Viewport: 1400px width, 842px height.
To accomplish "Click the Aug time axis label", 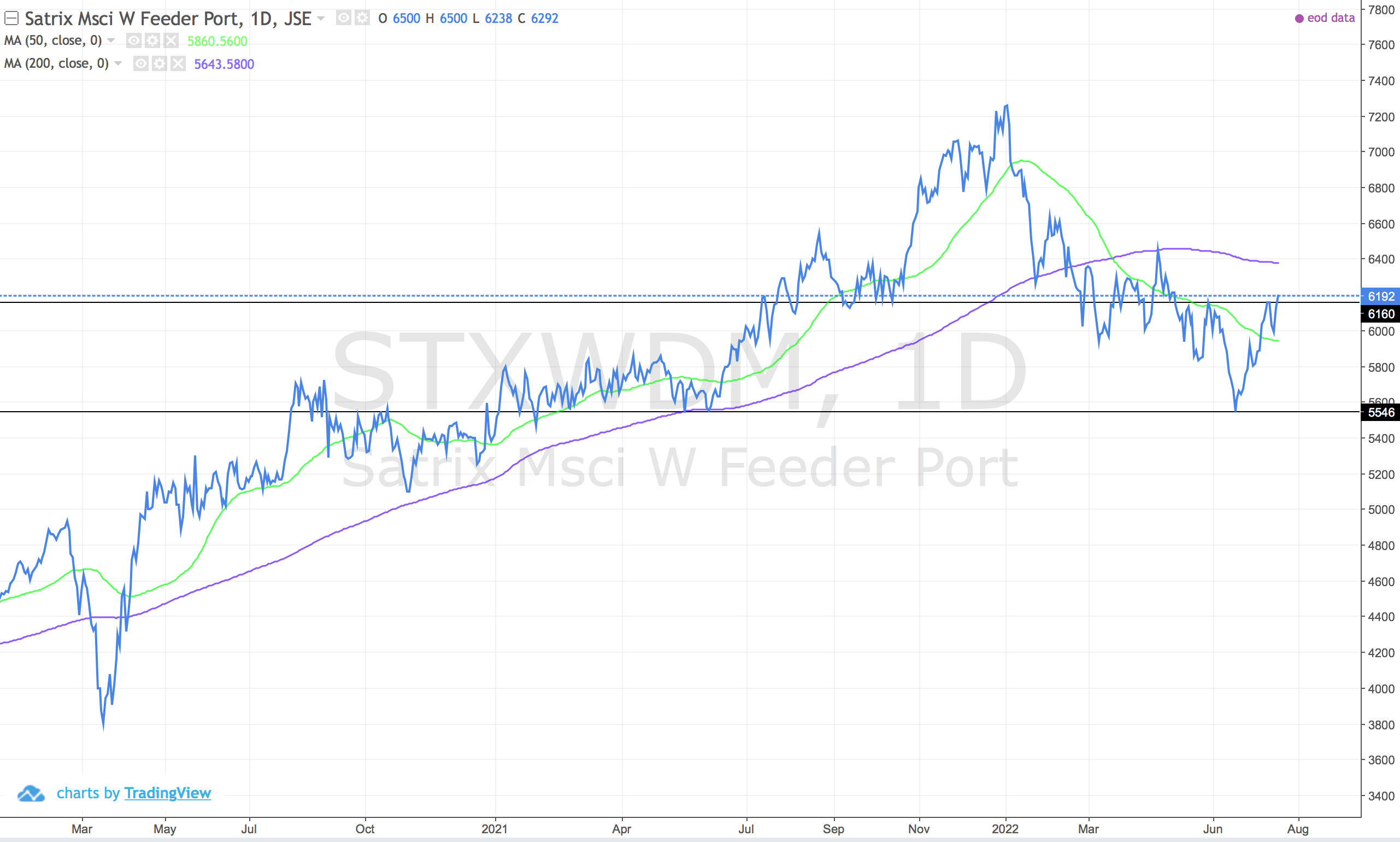I will (x=1298, y=829).
